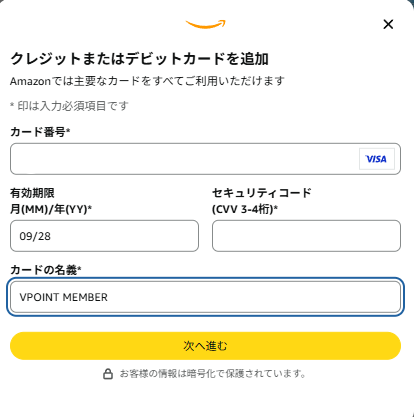Click the yellow 次へ進む button
This screenshot has width=414, height=417.
pyautogui.click(x=205, y=346)
